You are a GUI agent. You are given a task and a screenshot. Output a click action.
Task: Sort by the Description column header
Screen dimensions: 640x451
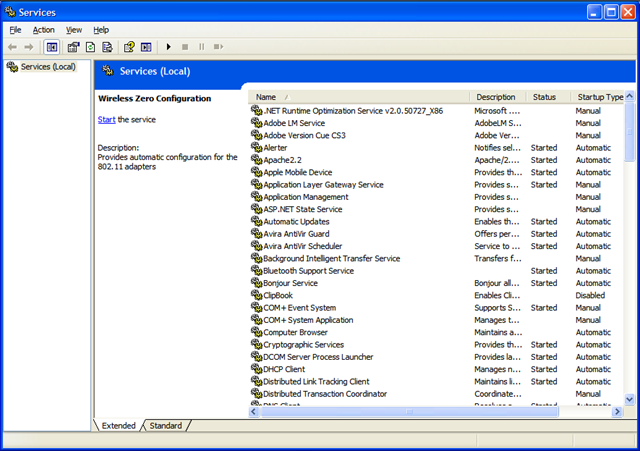click(x=498, y=97)
